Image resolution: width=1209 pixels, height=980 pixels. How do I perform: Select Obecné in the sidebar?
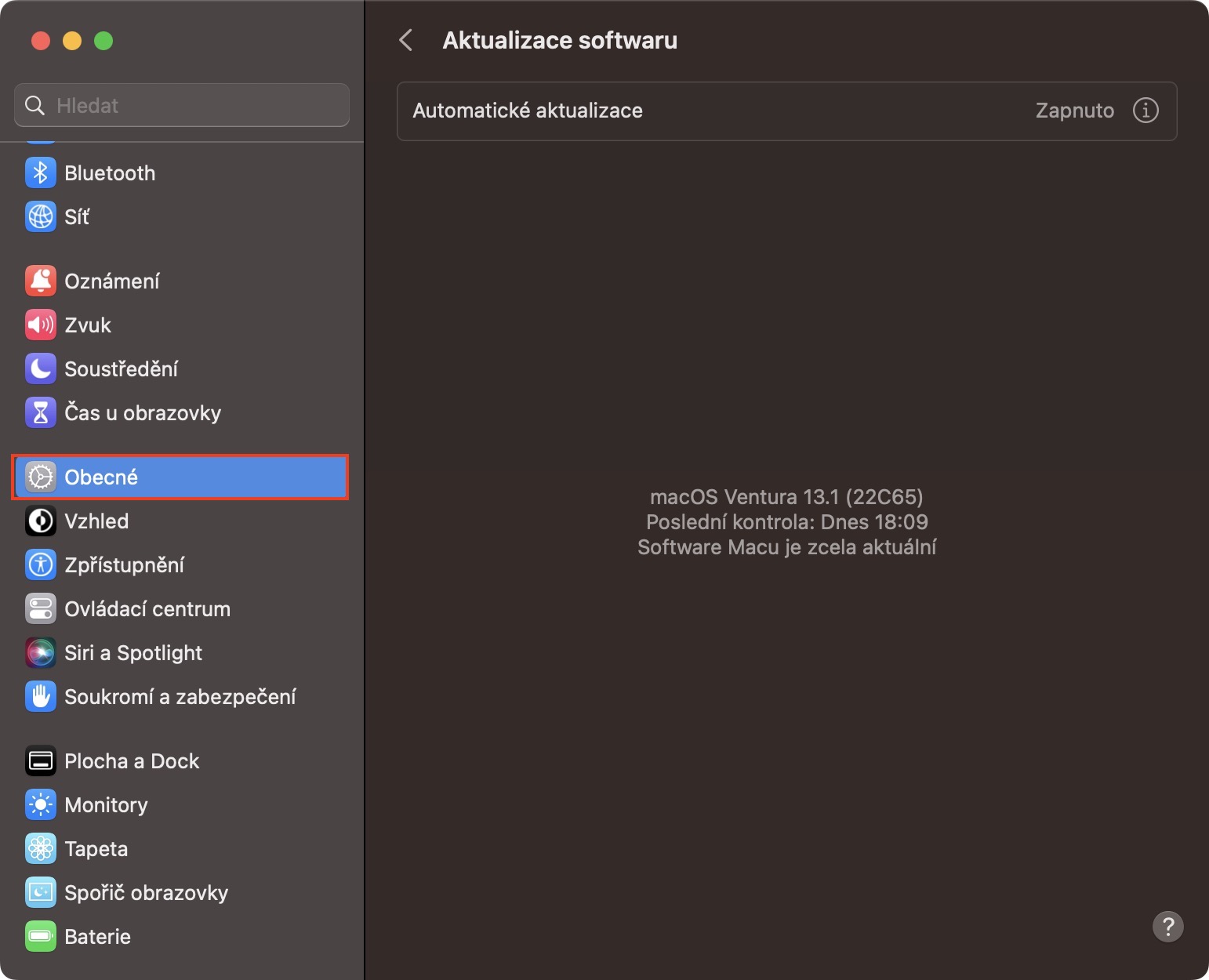pos(180,477)
